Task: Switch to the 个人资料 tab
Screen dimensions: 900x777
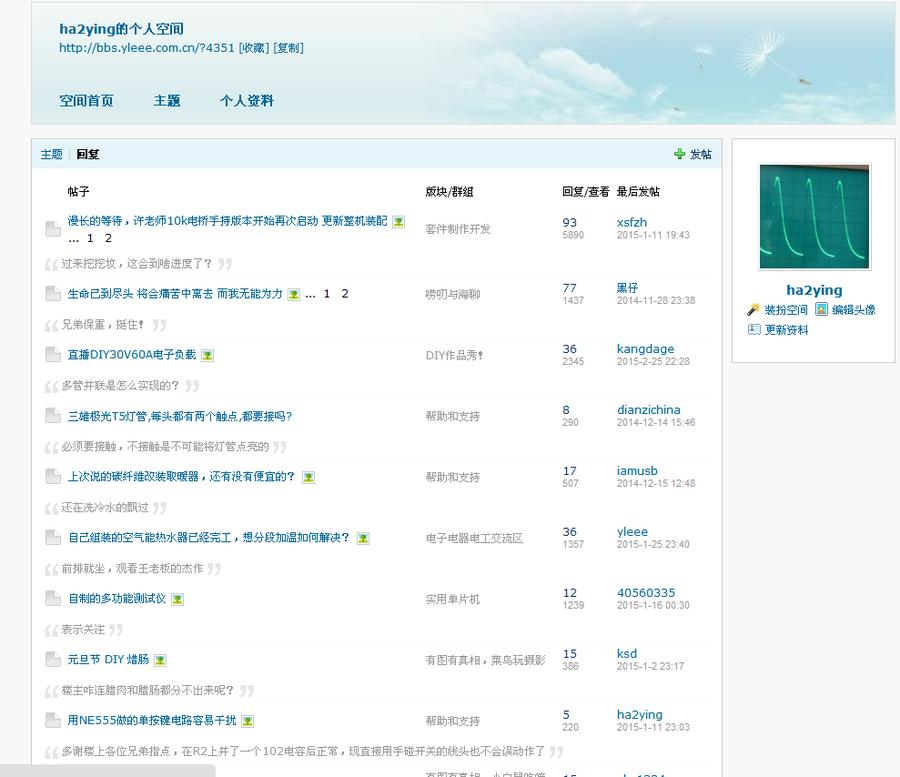Action: point(246,101)
